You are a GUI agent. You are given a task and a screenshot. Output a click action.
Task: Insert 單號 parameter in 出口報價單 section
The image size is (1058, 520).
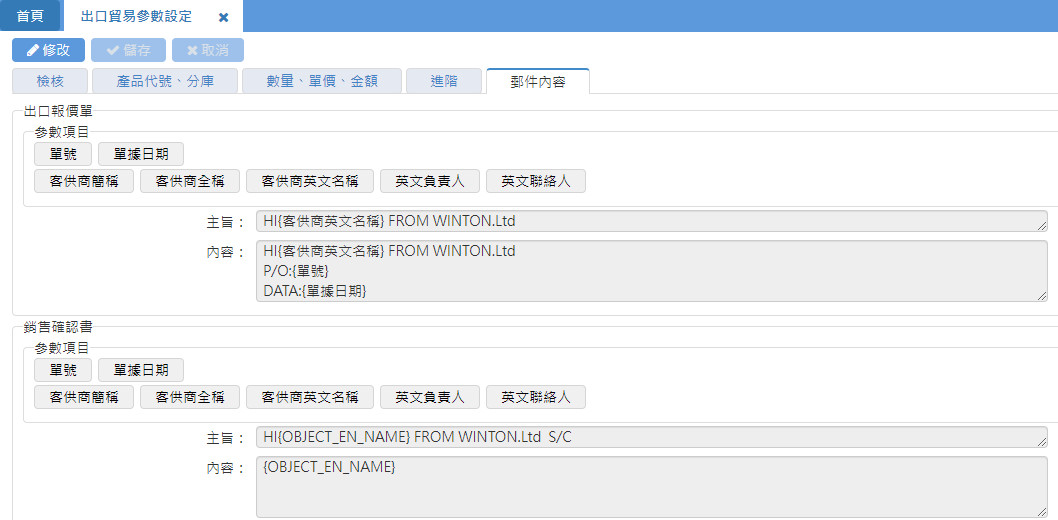point(63,154)
